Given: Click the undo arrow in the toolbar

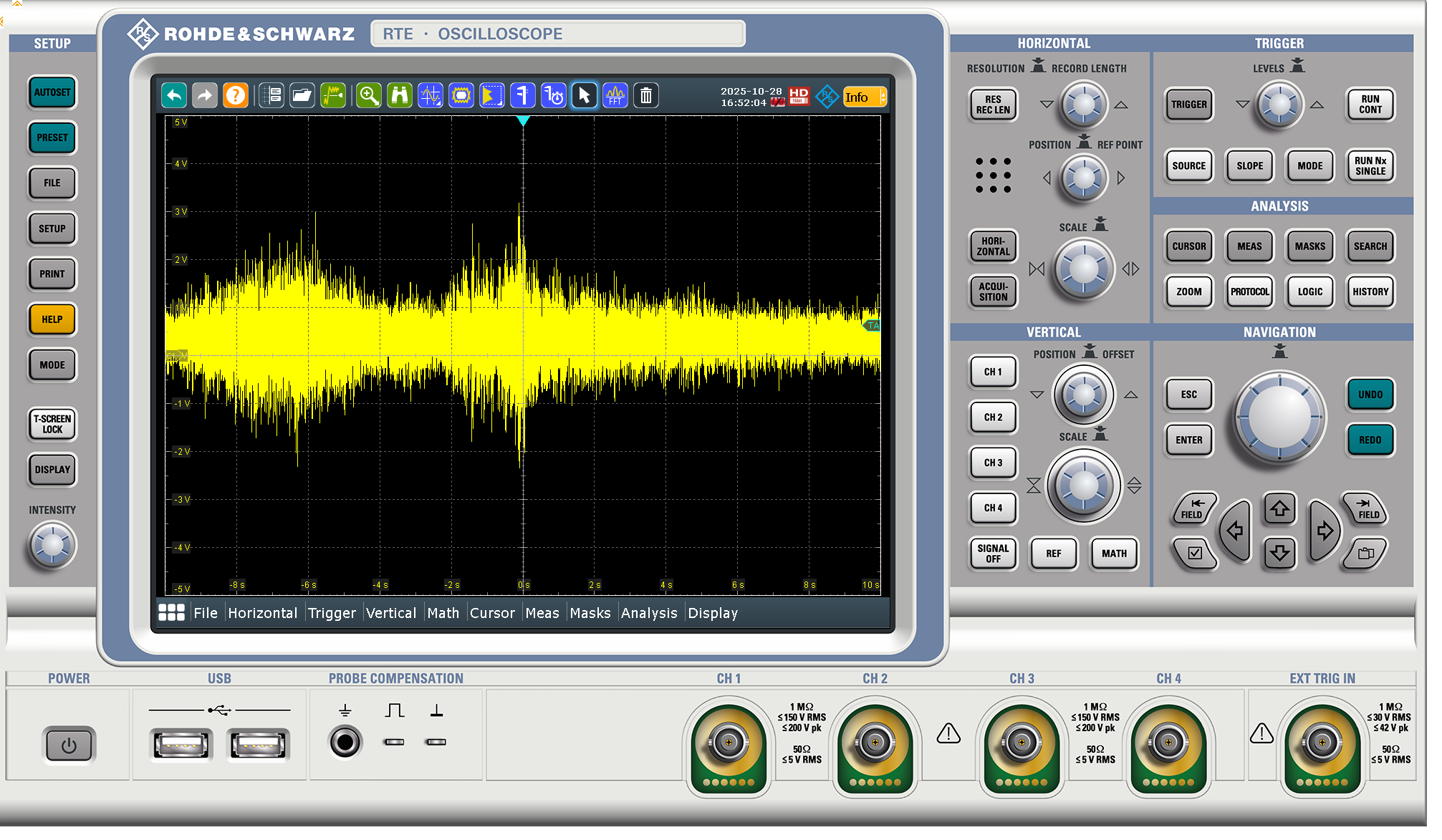Looking at the screenshot, I should (x=174, y=95).
